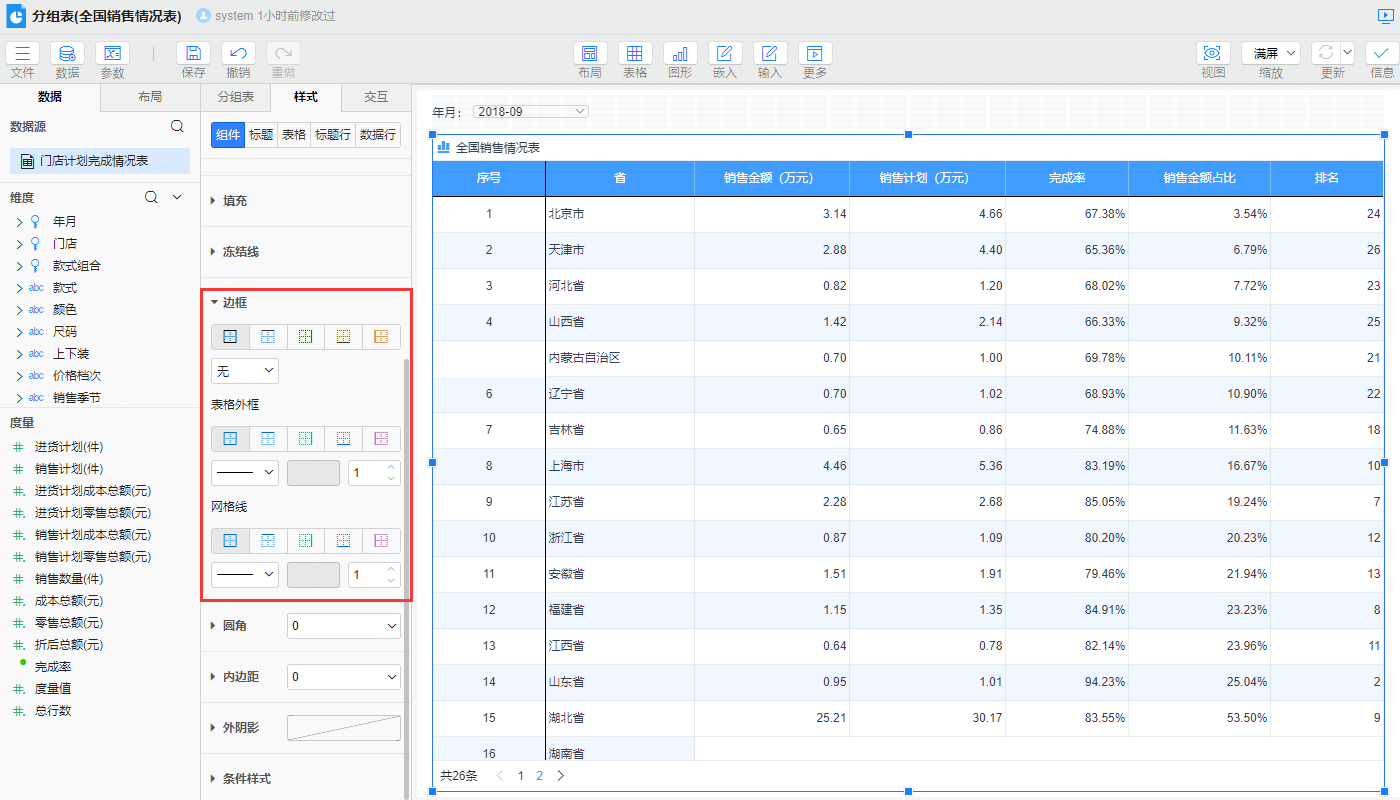Switch to the 交互 tab
1400x800 pixels.
click(x=376, y=97)
